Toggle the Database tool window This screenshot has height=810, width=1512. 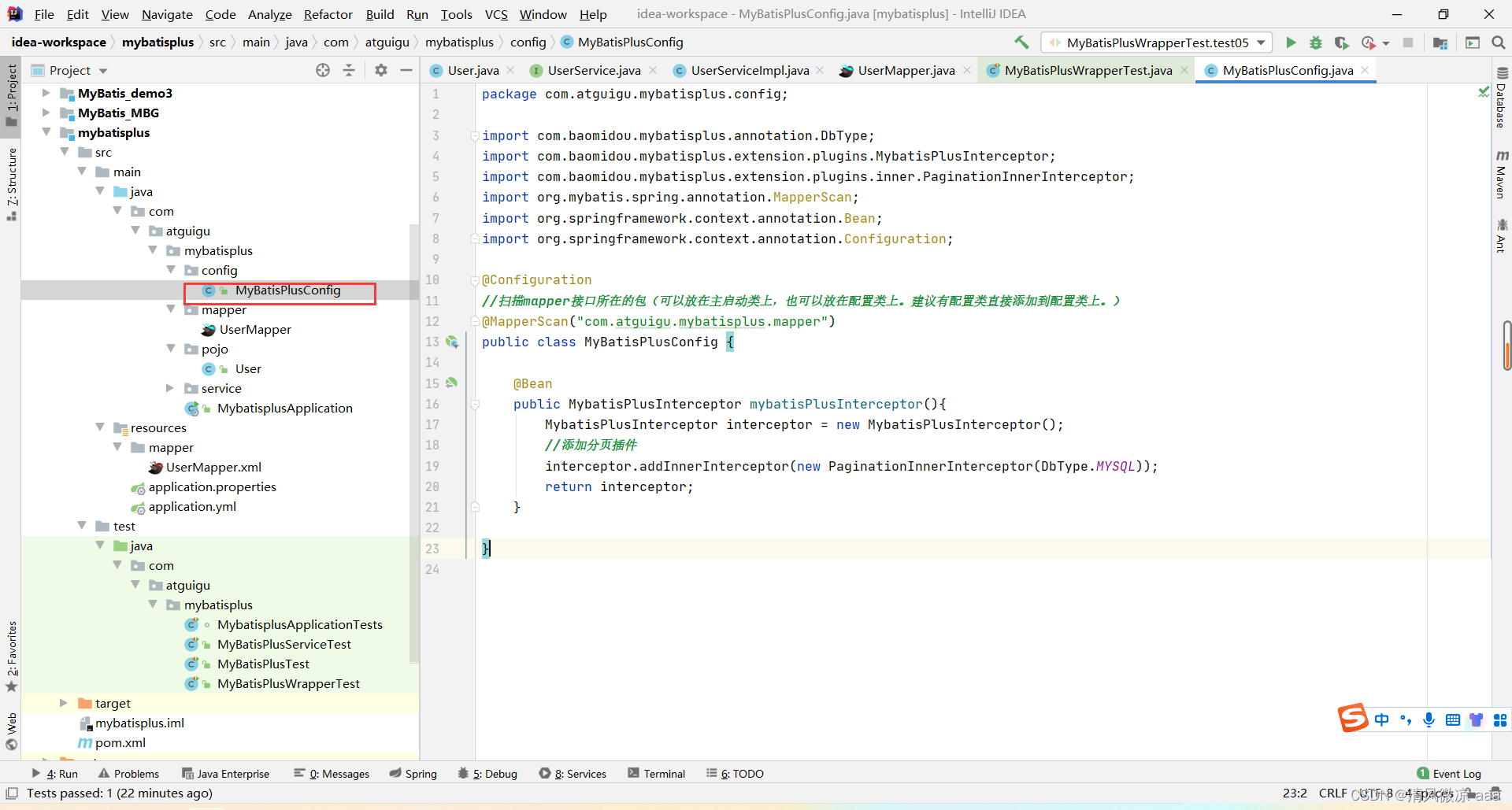(x=1501, y=98)
